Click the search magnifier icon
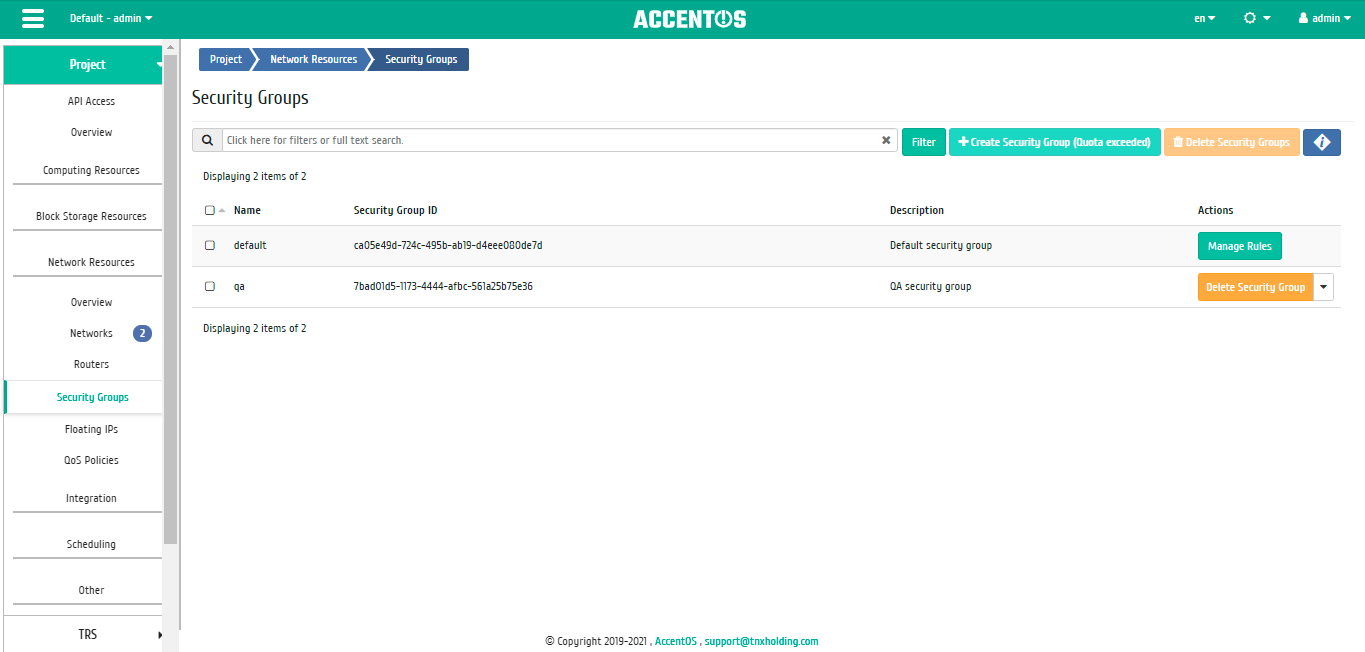The height and width of the screenshot is (652, 1365). click(207, 140)
